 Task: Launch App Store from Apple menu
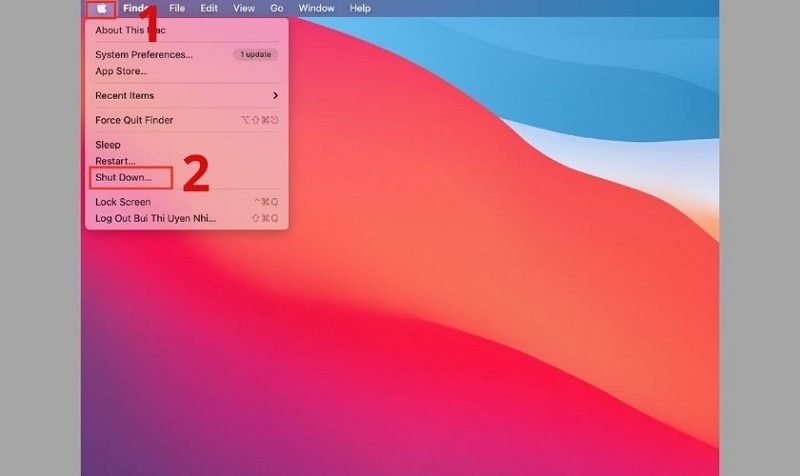[x=121, y=71]
